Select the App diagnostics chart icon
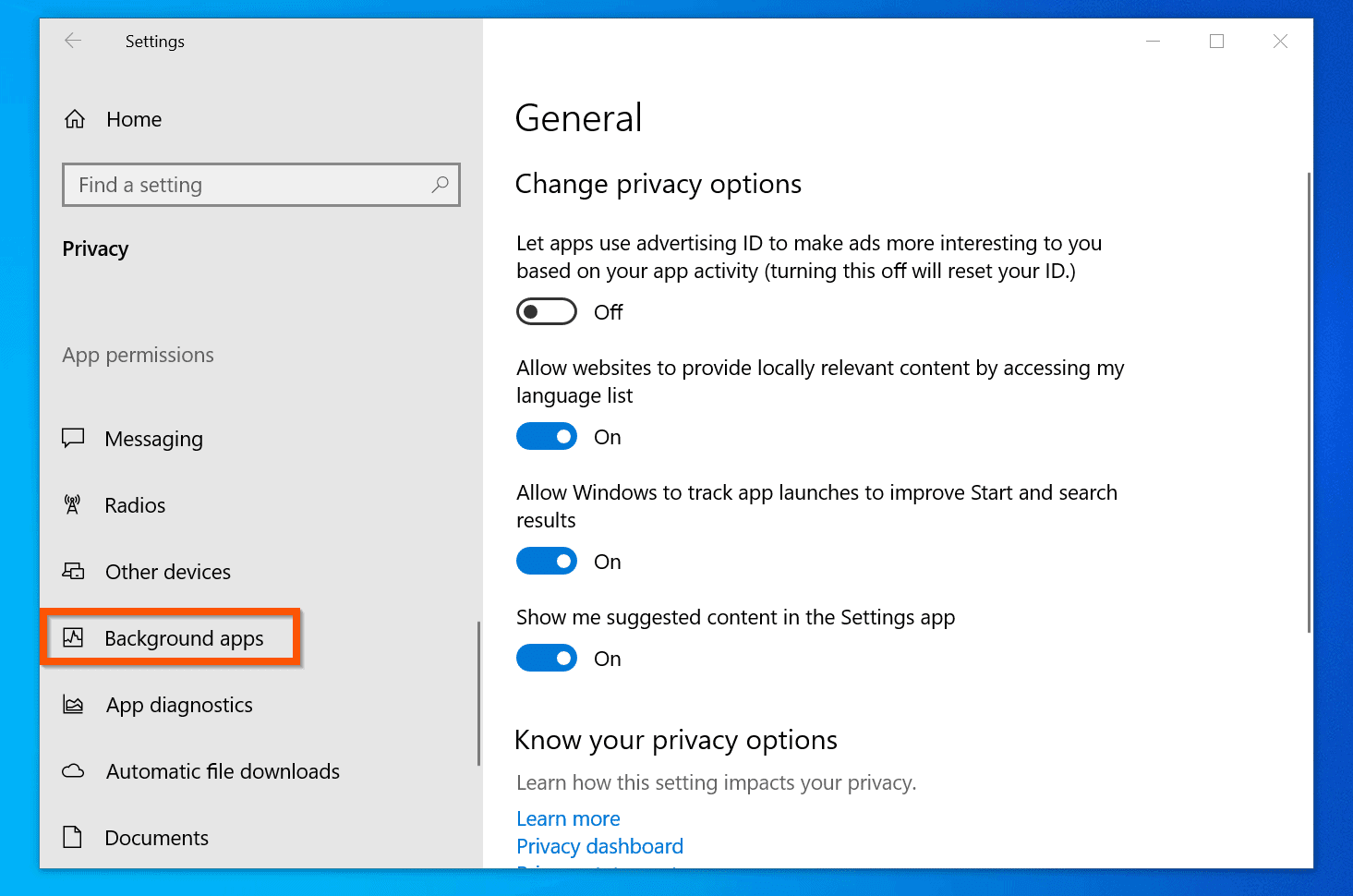This screenshot has height=896, width=1353. coord(73,705)
